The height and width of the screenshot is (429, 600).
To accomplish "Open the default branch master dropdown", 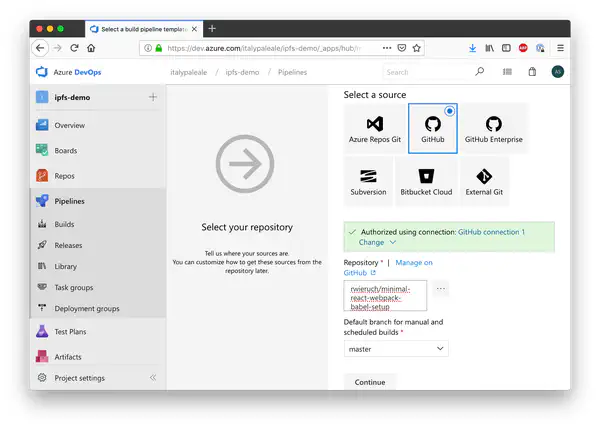I will [x=396, y=349].
